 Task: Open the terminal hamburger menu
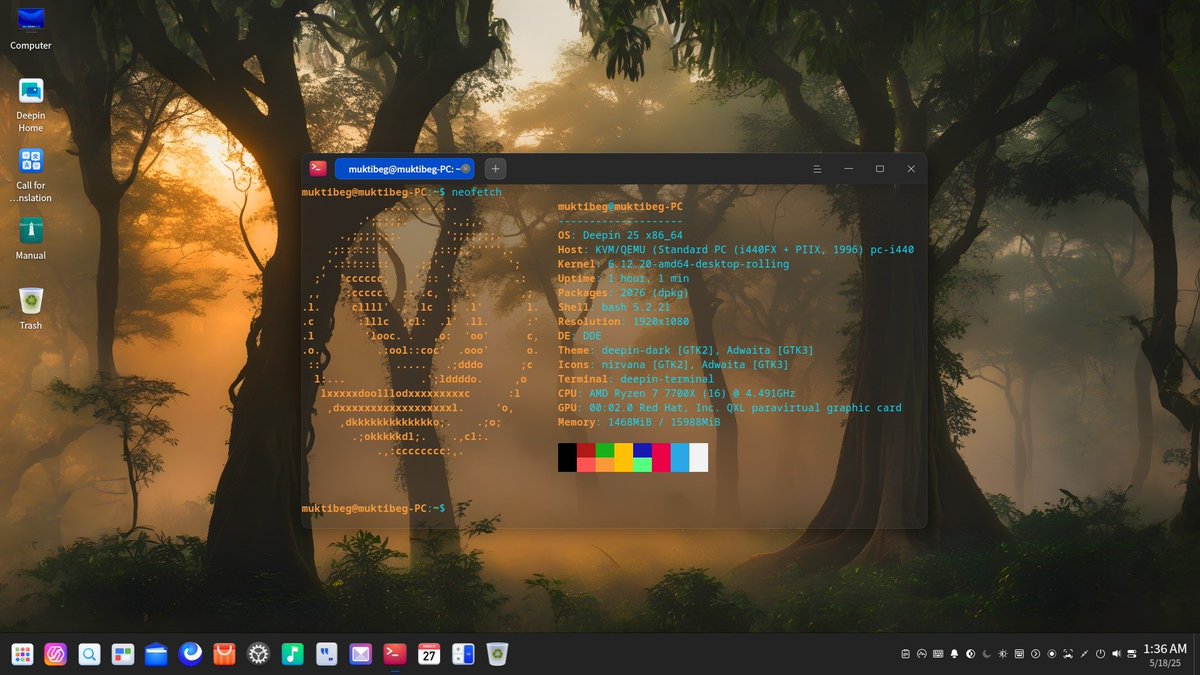(x=817, y=169)
